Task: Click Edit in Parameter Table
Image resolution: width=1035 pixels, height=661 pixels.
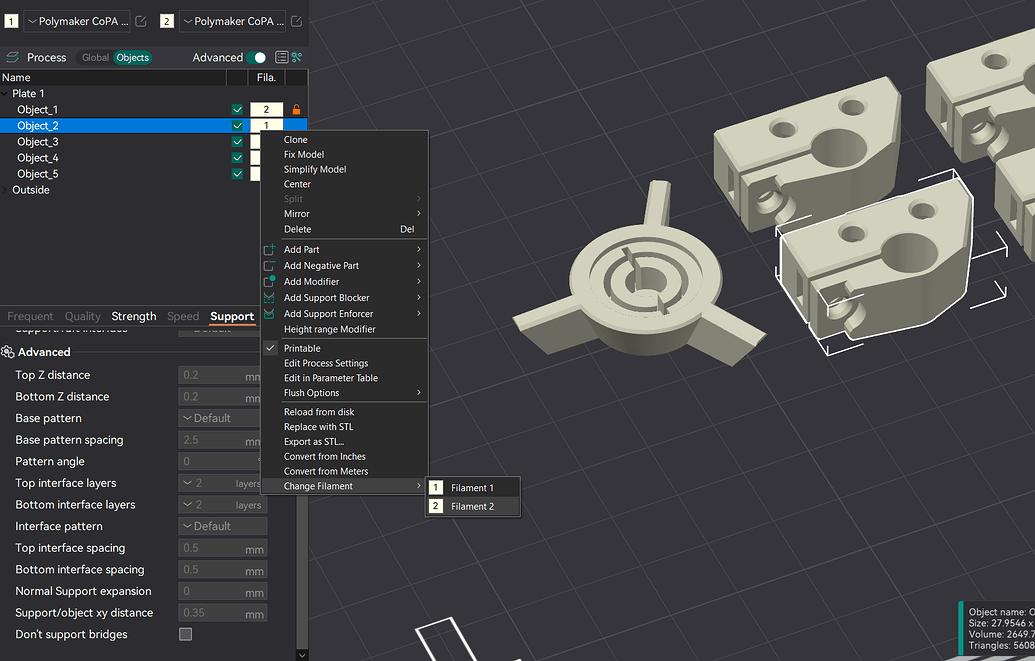Action: pyautogui.click(x=345, y=378)
